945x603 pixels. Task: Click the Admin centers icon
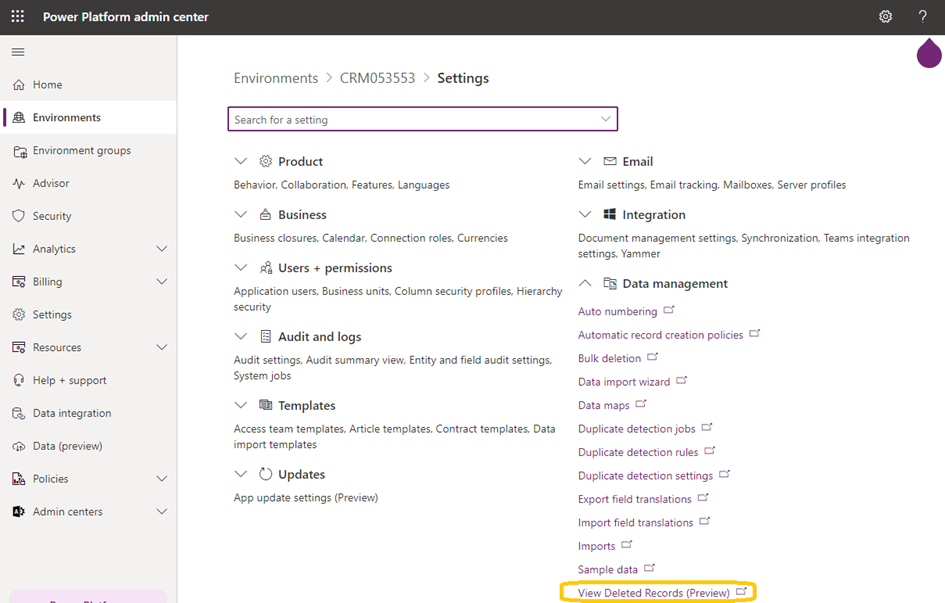(x=19, y=511)
